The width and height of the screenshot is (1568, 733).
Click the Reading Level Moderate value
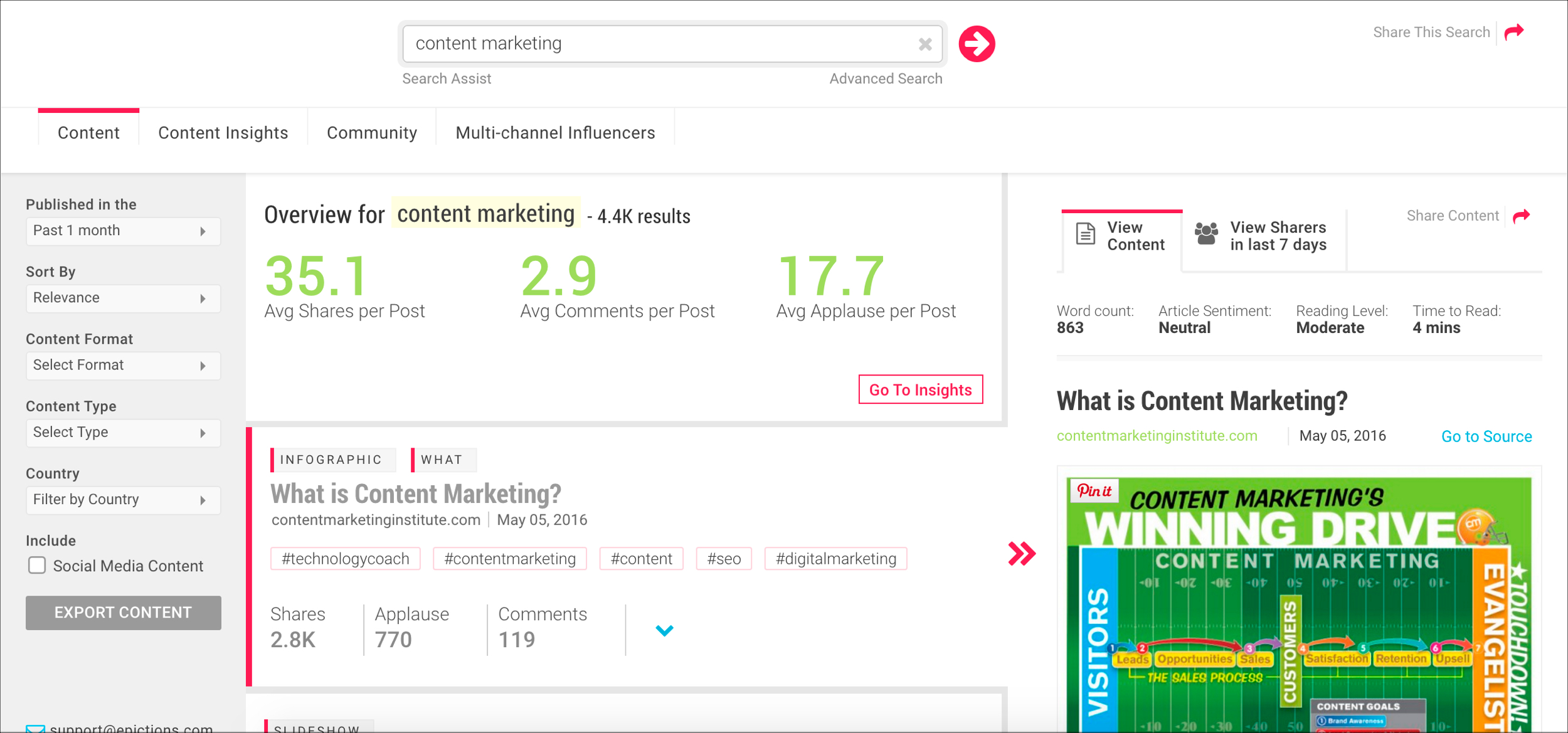pos(1330,328)
